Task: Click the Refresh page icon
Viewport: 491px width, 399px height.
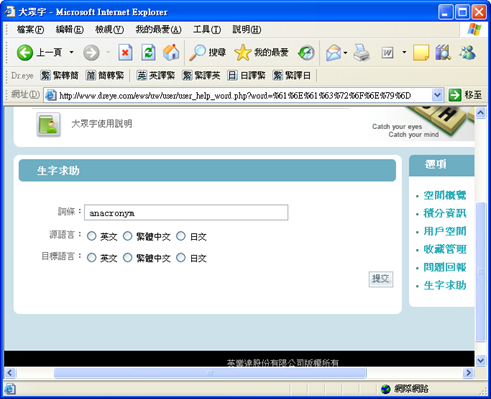Action: (148, 52)
